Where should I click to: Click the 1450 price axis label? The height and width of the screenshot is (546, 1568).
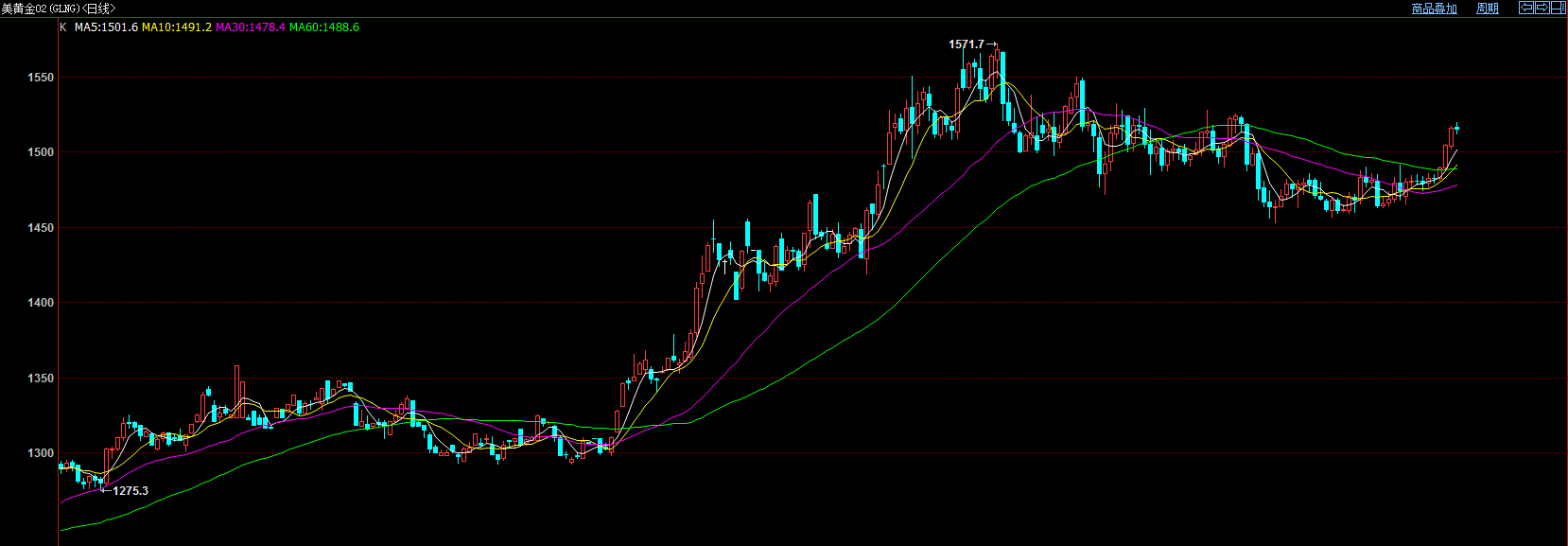click(x=41, y=228)
